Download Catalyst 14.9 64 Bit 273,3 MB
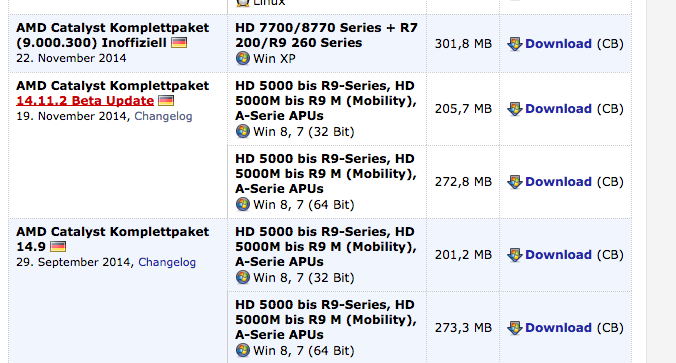 (558, 328)
